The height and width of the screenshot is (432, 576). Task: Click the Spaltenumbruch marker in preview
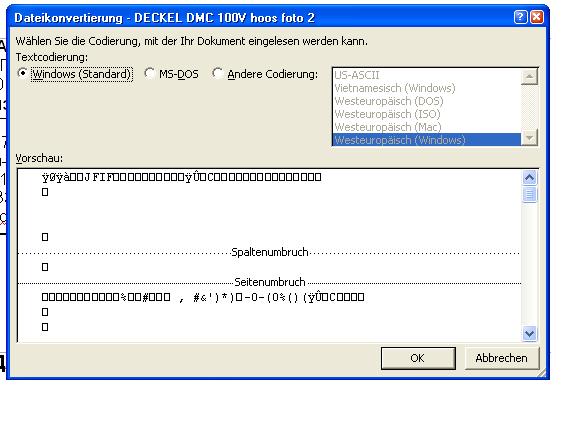(270, 252)
